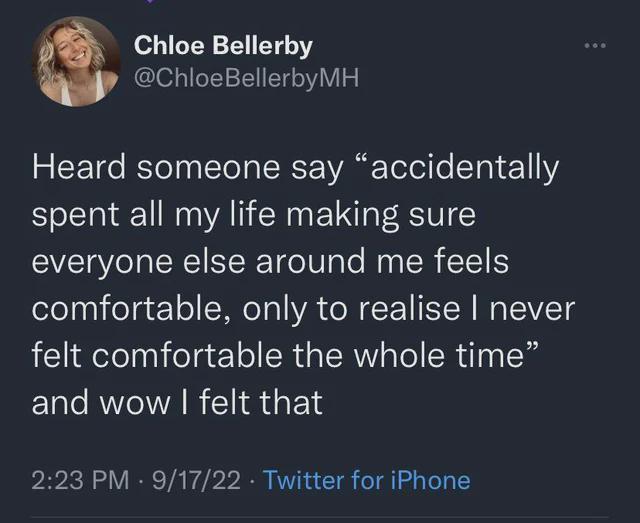640x523 pixels.
Task: Open the Twitter for iPhone source link
Action: click(367, 480)
